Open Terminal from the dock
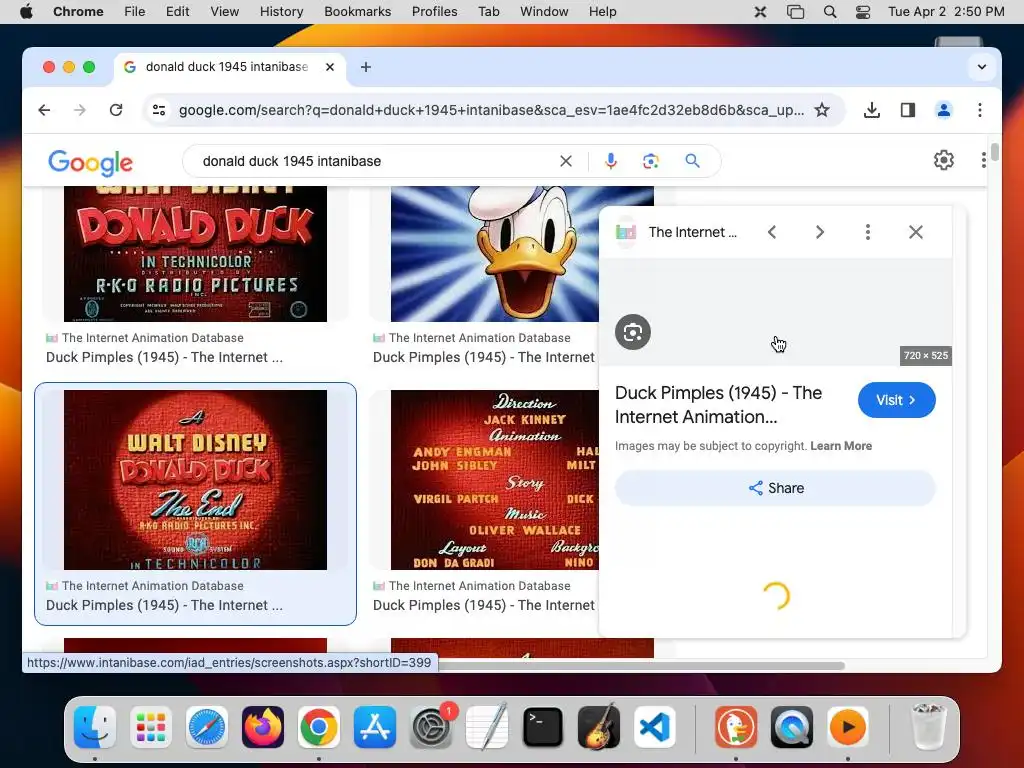The image size is (1024, 768). click(543, 727)
